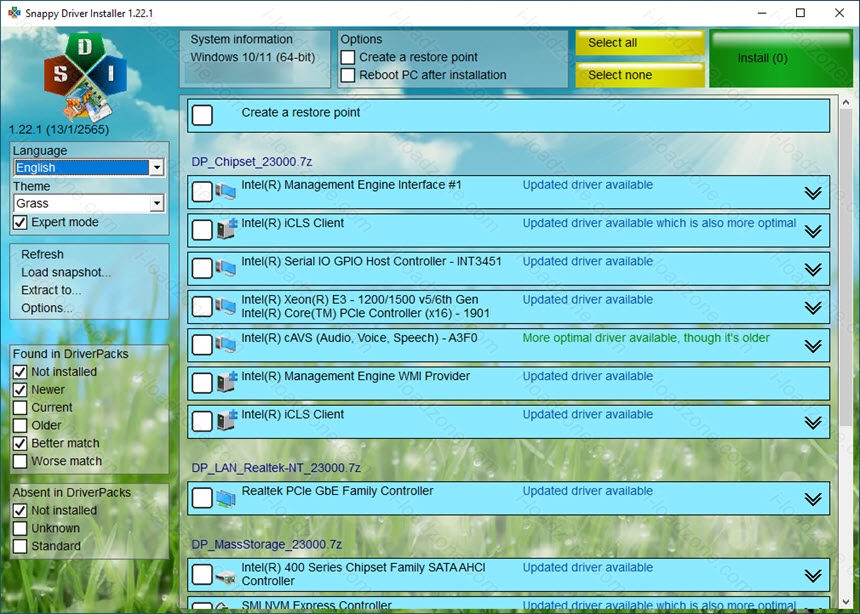Screen dimensions: 860x614
Task: Click the Management Engine Interface #1 device icon
Action: pyautogui.click(x=225, y=192)
